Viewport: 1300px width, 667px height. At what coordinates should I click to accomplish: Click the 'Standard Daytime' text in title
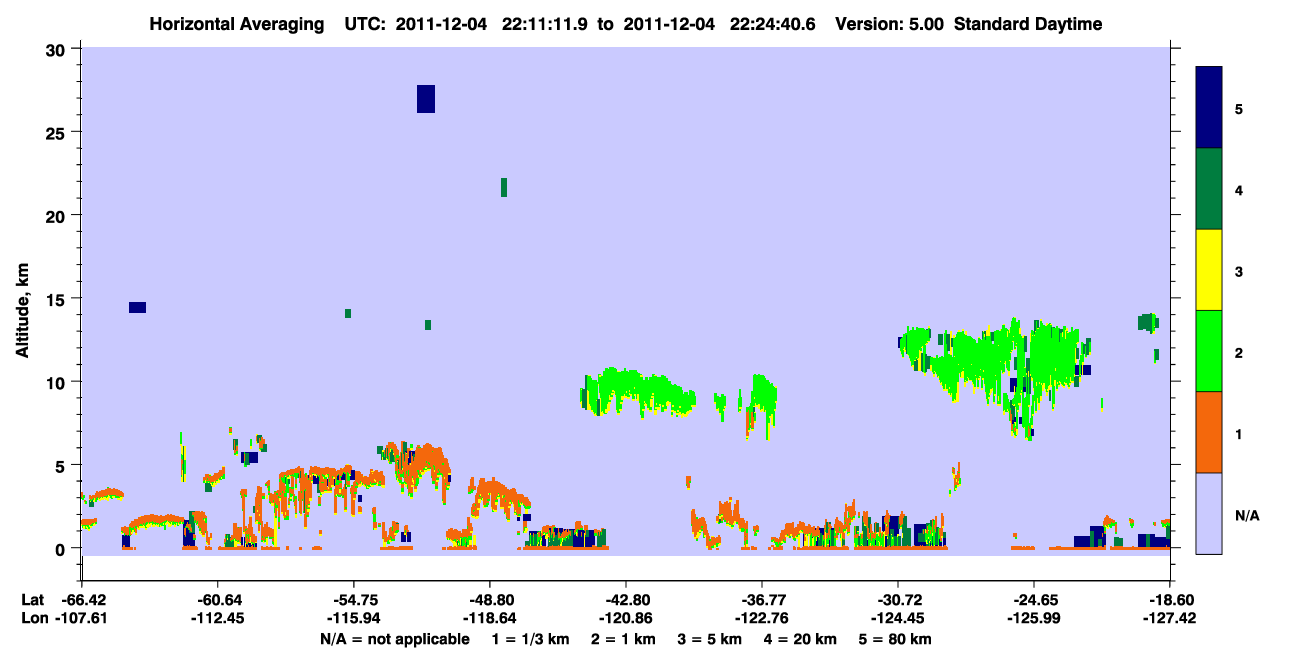[x=1028, y=24]
